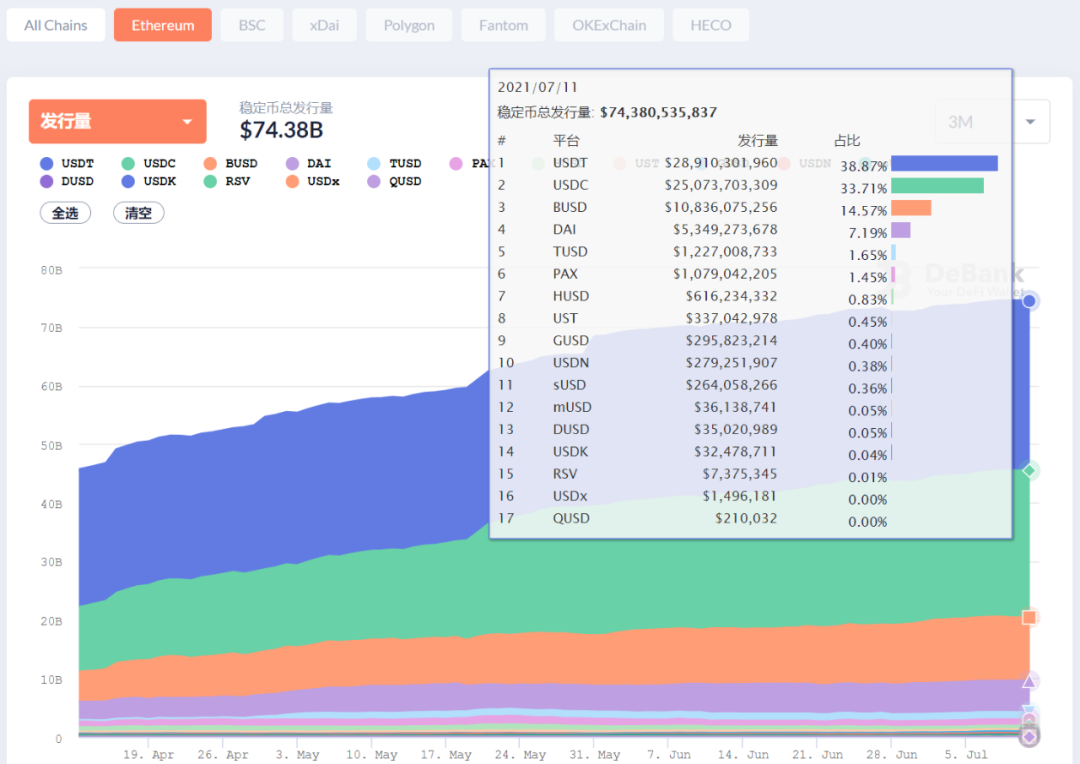Viewport: 1080px width, 764px height.
Task: Click the USDC green diamond marker on chart edge
Action: 1029,471
